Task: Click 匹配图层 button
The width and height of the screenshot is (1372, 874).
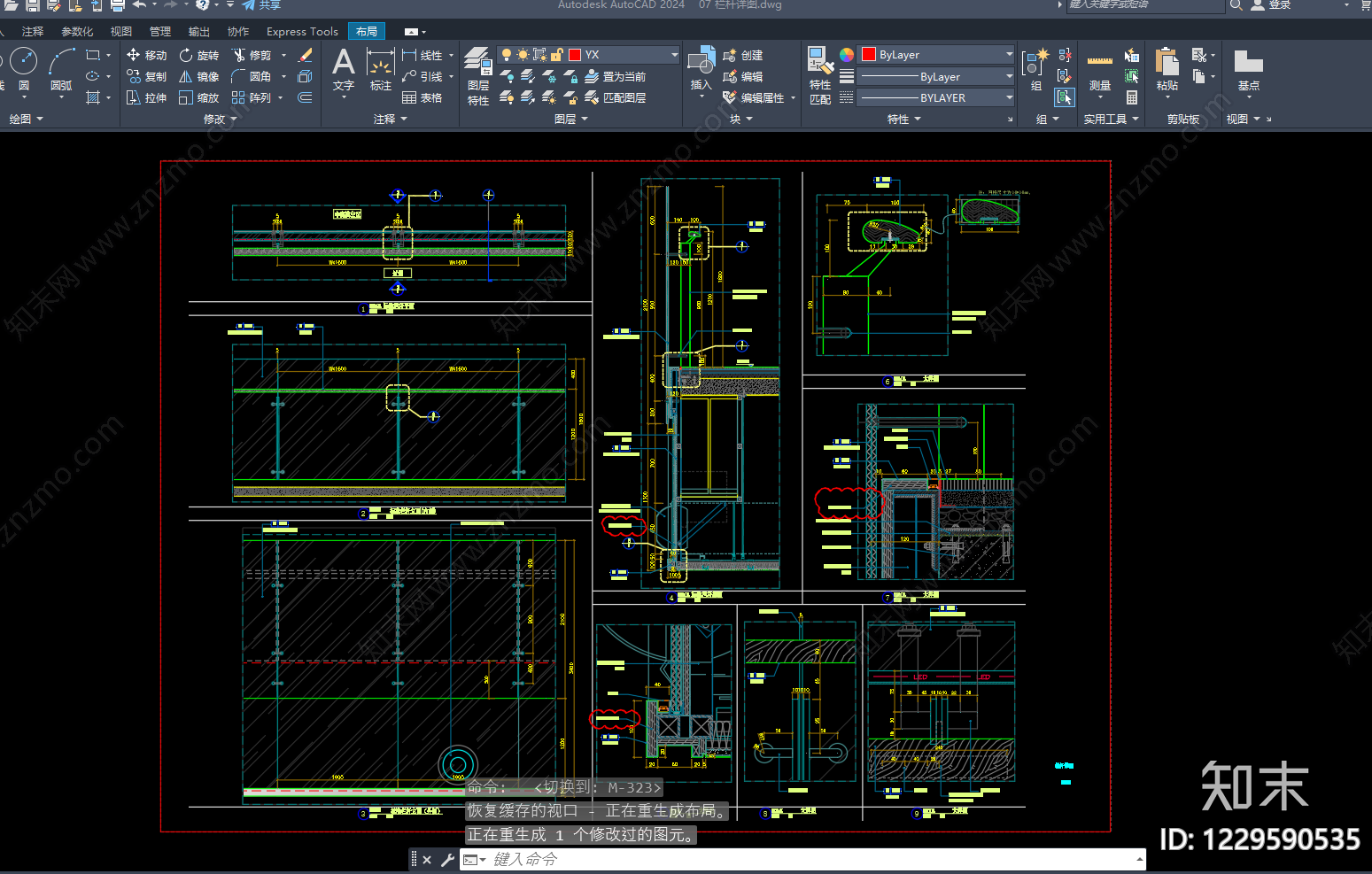Action: point(615,97)
